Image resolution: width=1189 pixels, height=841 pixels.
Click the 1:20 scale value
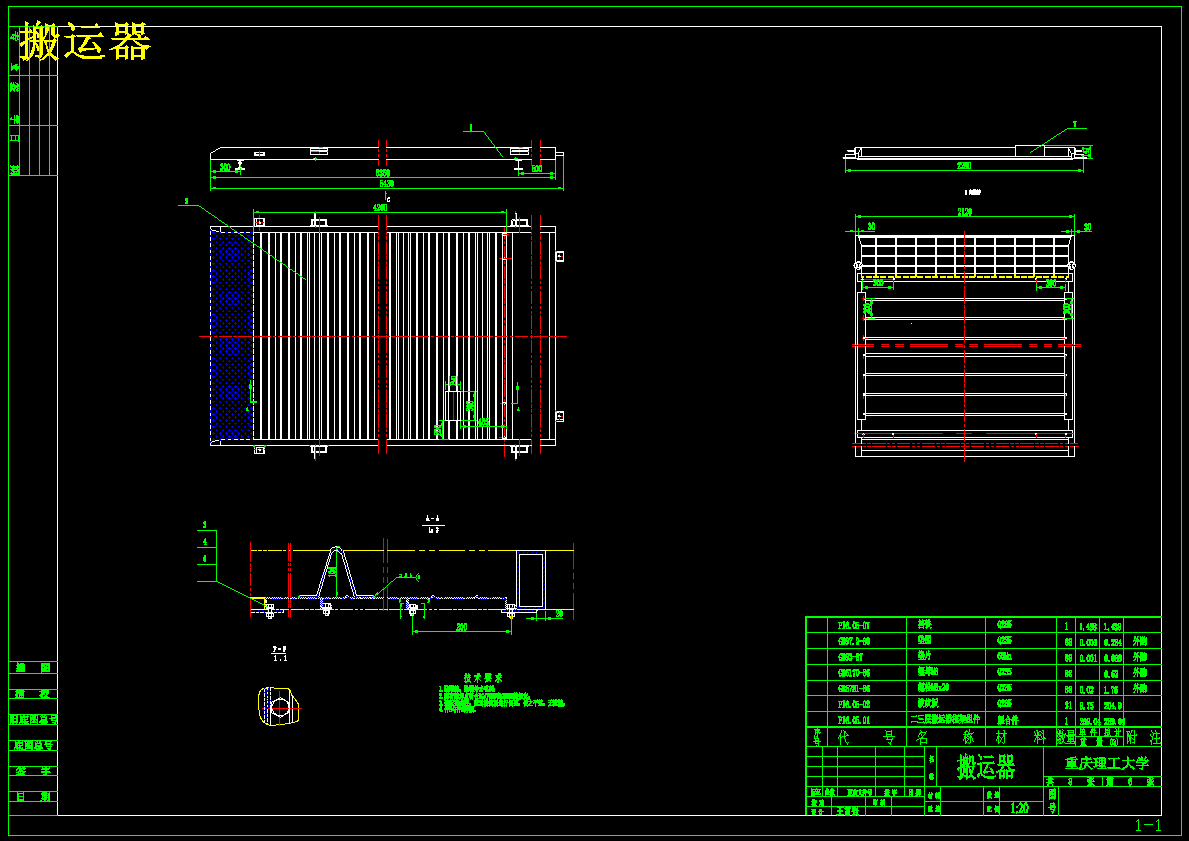(1020, 808)
